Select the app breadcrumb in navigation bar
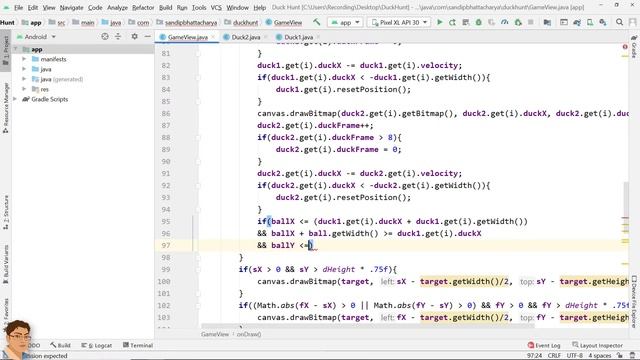640x360 pixels. tap(31, 22)
